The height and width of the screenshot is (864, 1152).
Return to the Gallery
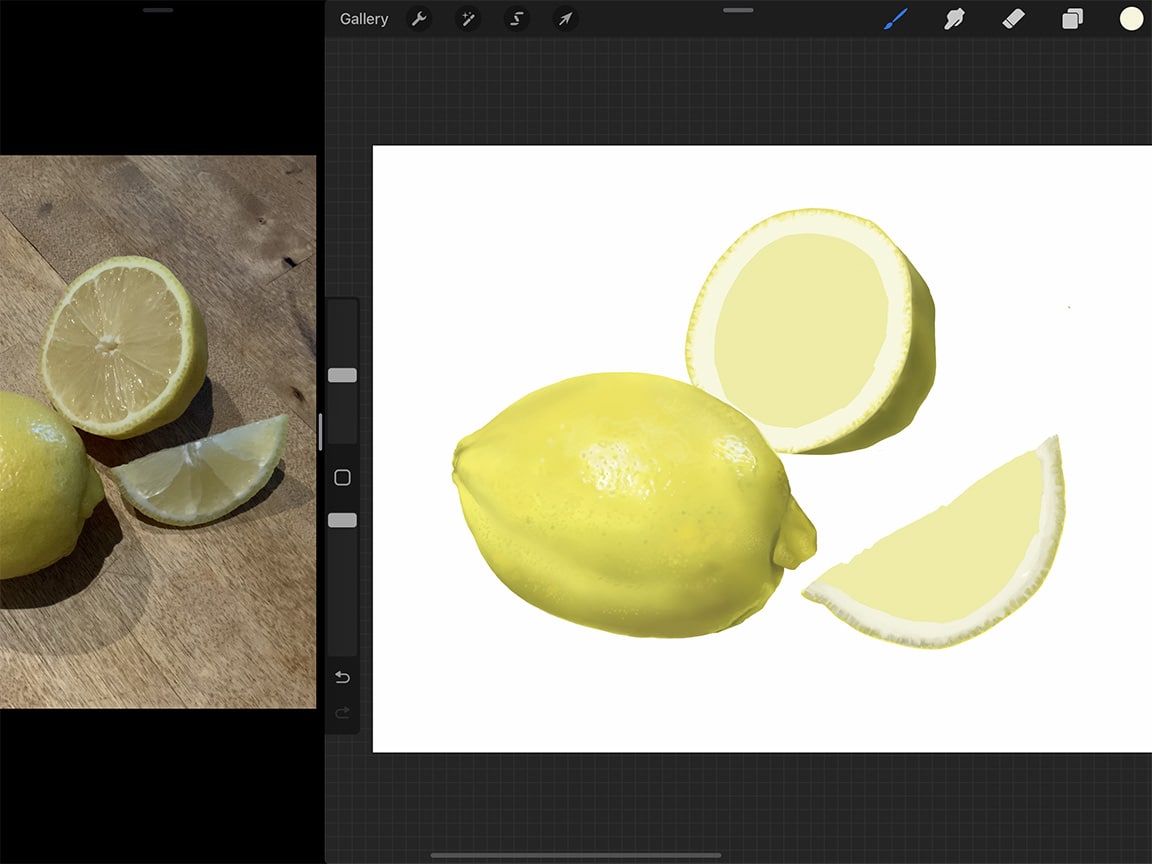tap(363, 18)
